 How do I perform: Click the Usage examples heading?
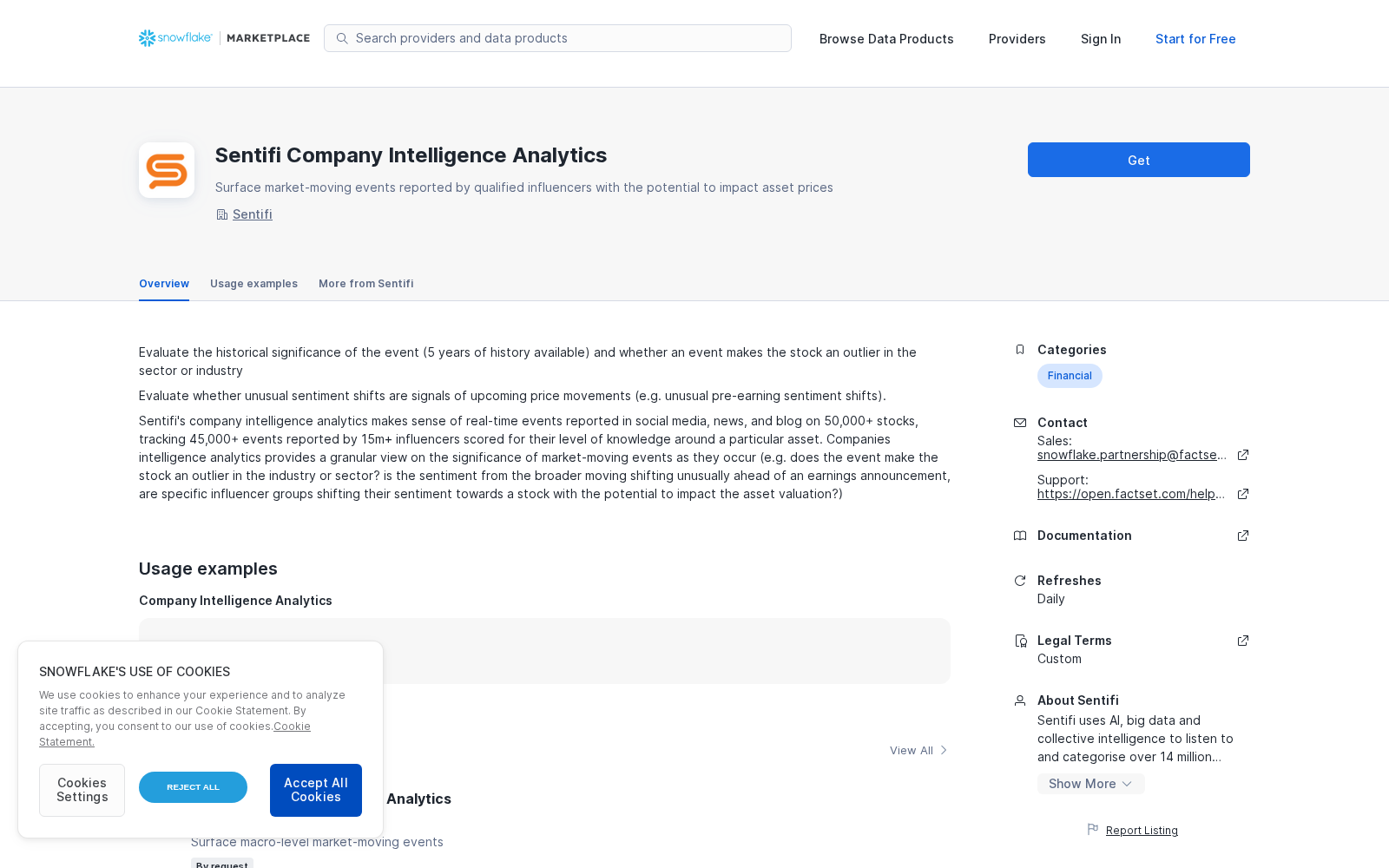[x=208, y=569]
